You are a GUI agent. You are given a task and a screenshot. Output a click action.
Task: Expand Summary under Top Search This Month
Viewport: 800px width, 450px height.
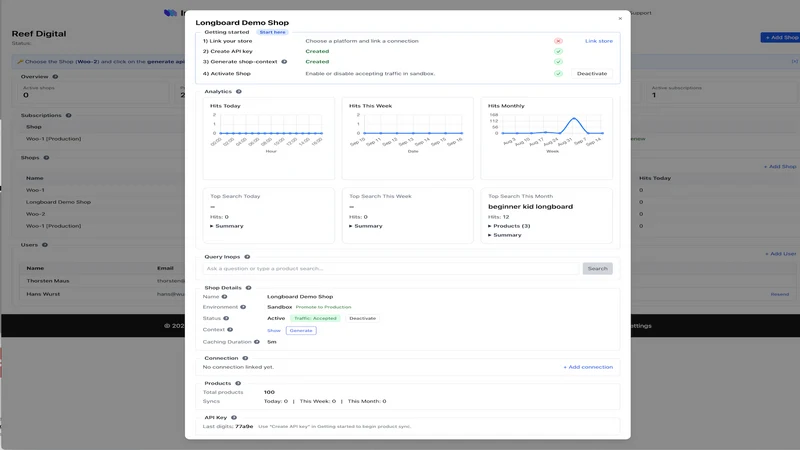(x=505, y=235)
